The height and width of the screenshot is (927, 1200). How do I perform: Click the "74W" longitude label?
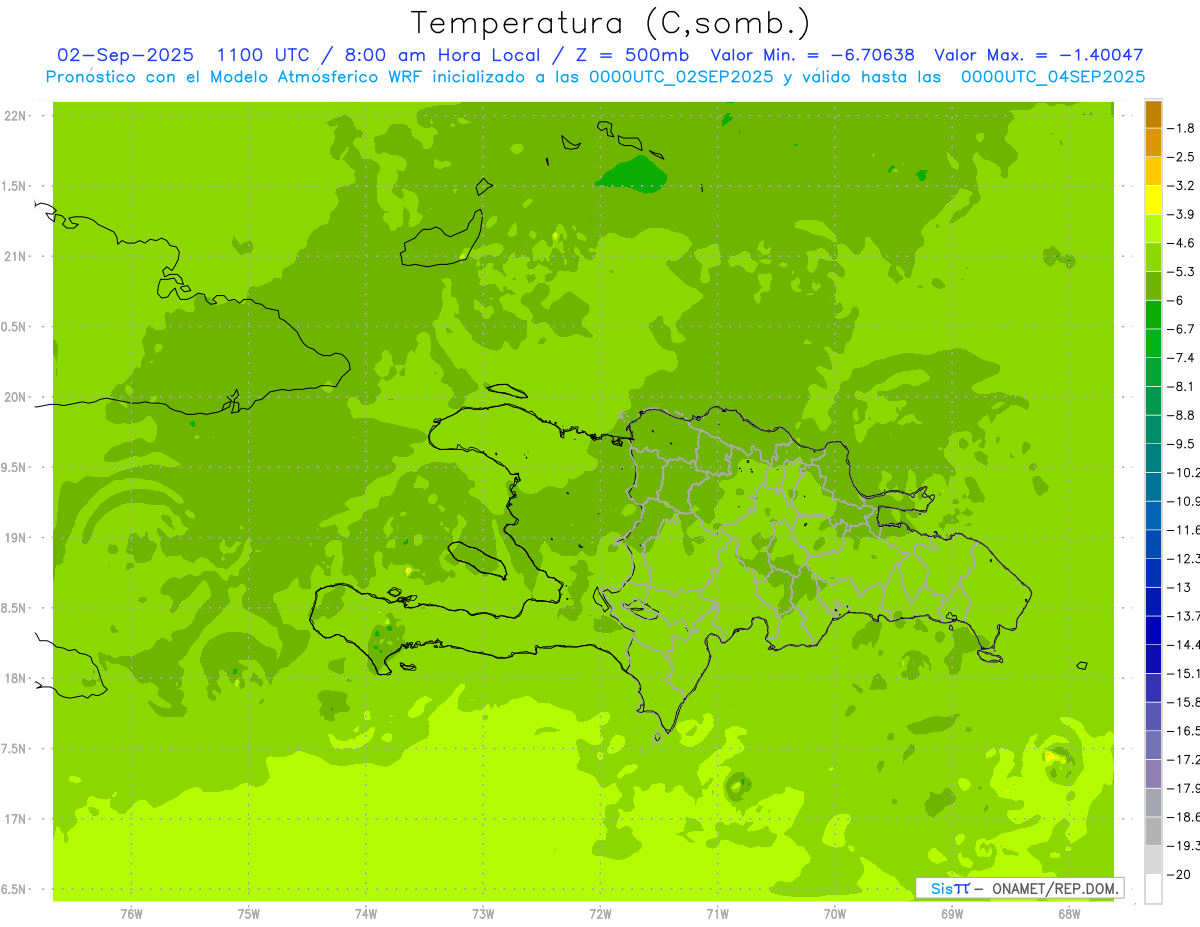[x=366, y=914]
